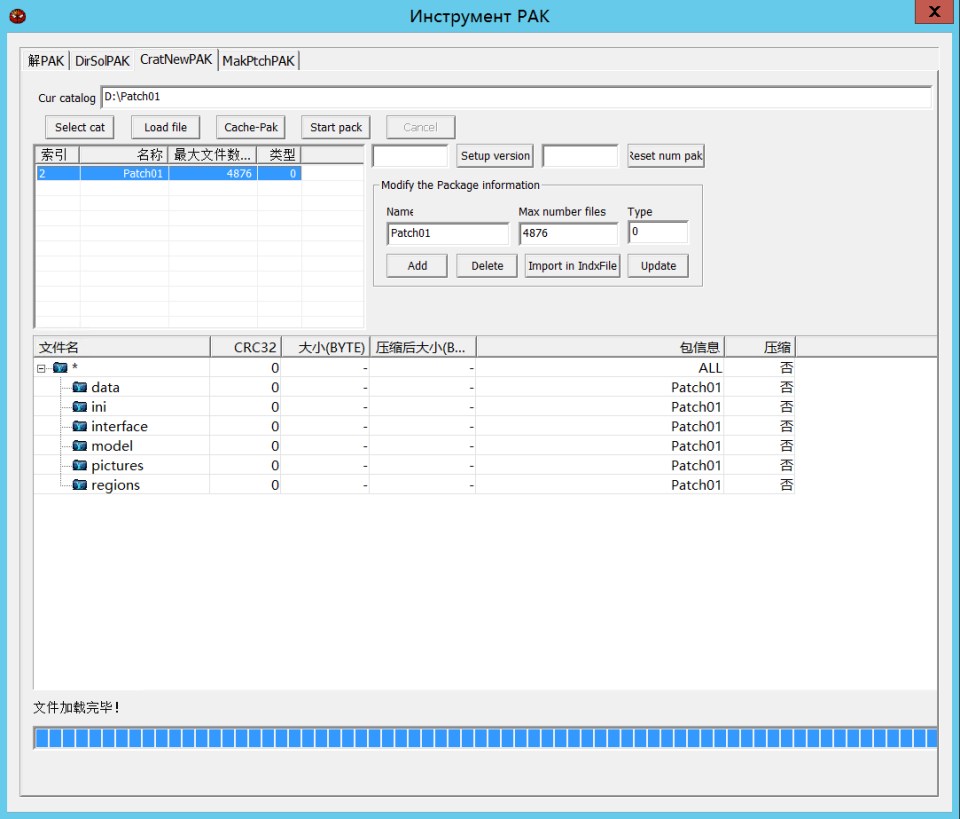Click the application icon in title bar
960x819 pixels.
(17, 16)
